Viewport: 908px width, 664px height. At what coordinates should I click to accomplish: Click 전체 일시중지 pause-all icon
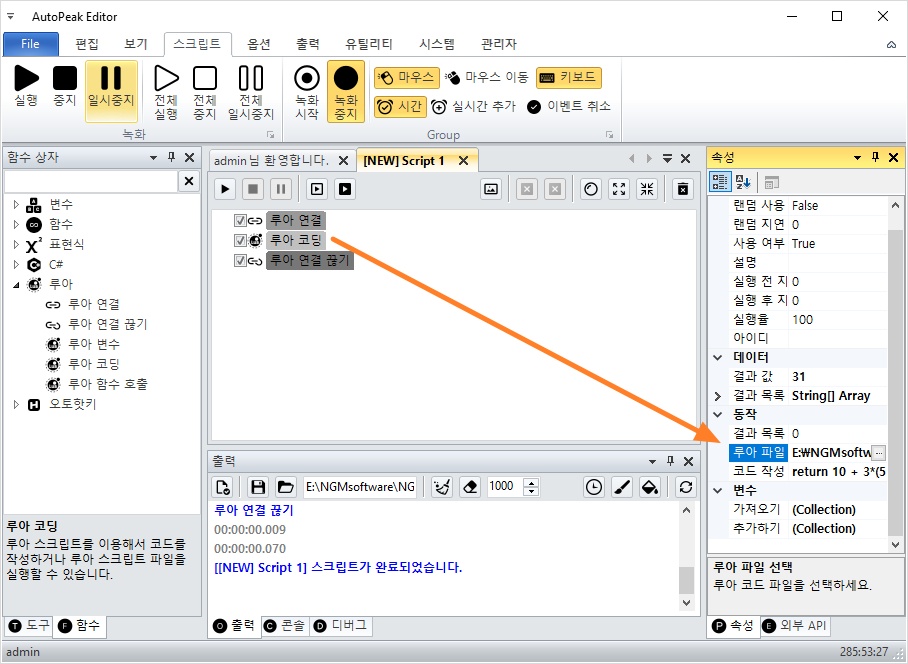[251, 91]
